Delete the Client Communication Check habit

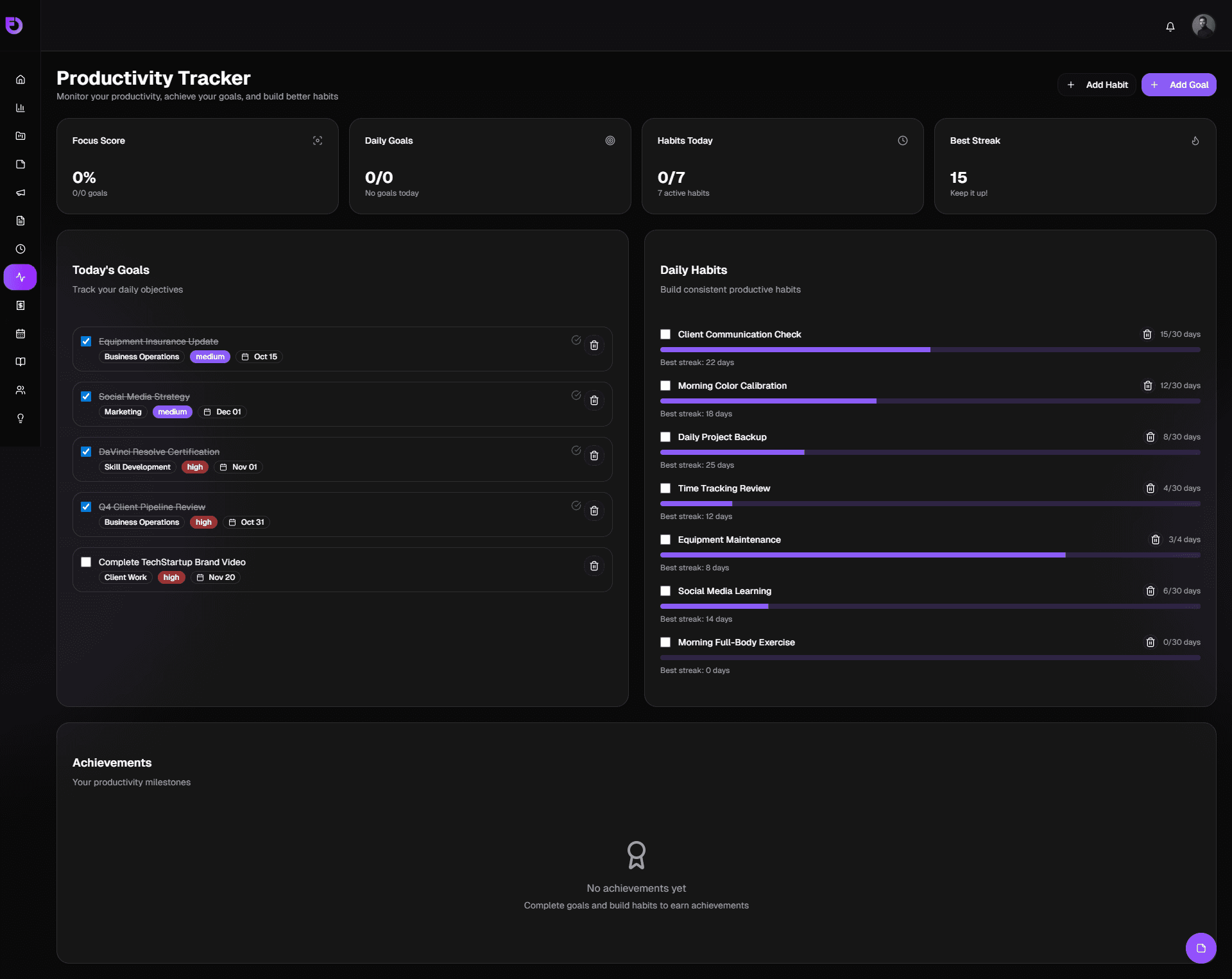[x=1147, y=334]
